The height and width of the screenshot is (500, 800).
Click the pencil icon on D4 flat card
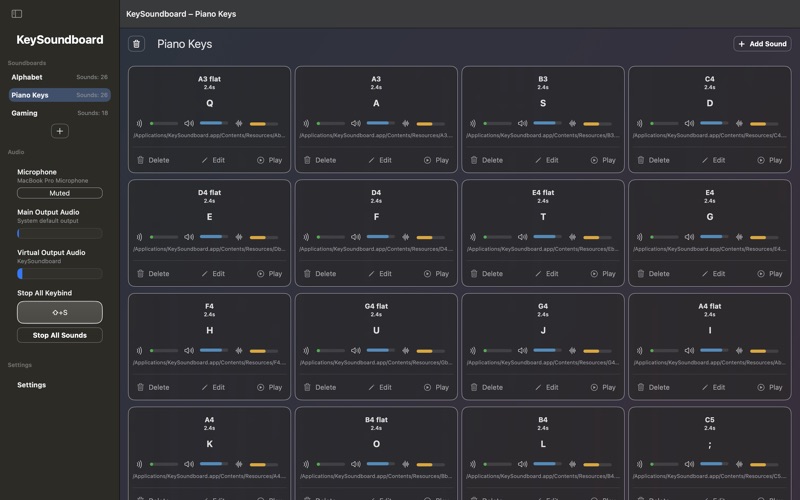pos(205,274)
